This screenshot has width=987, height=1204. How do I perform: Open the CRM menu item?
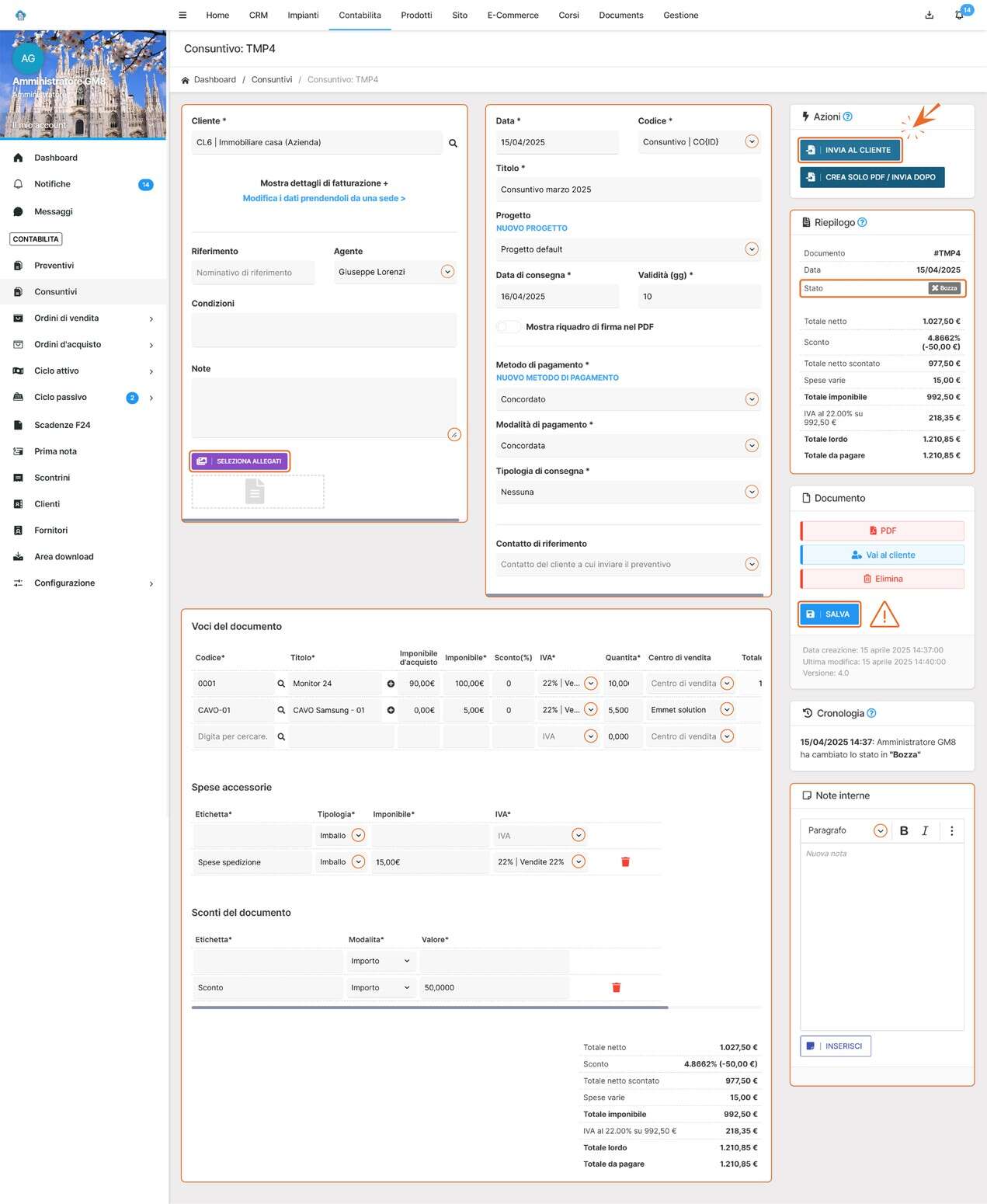tap(258, 16)
